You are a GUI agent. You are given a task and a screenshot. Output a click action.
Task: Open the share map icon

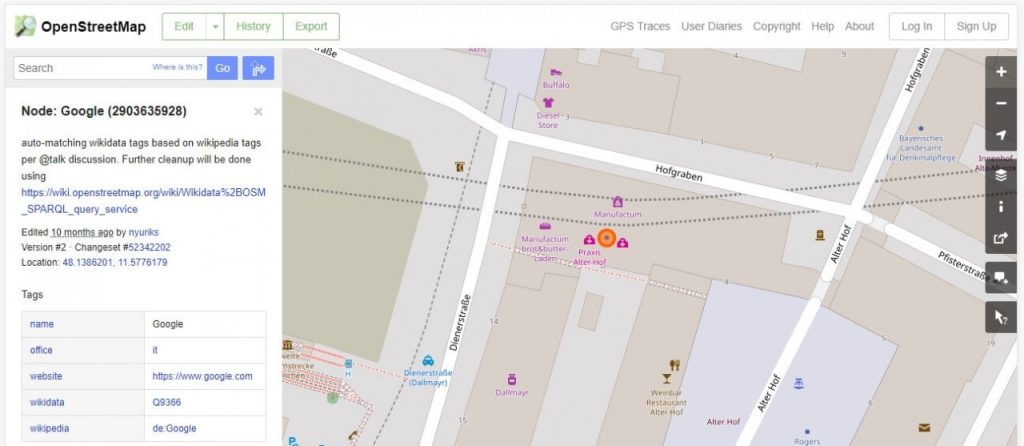click(x=1000, y=238)
